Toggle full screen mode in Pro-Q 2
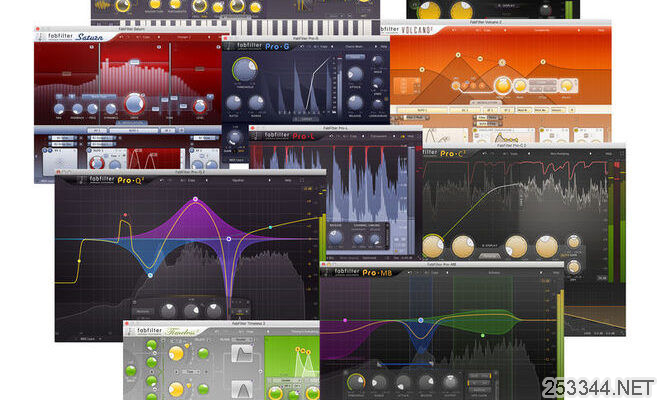Screen dimensions: 660x400 click(301, 181)
